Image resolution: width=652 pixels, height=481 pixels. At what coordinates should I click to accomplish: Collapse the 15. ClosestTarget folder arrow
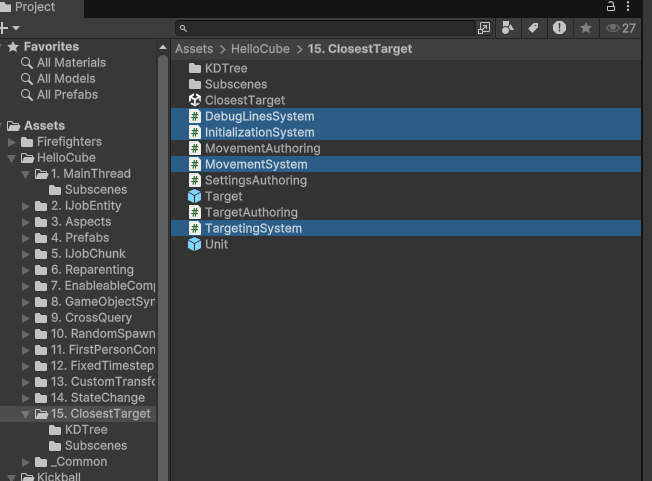[26, 414]
